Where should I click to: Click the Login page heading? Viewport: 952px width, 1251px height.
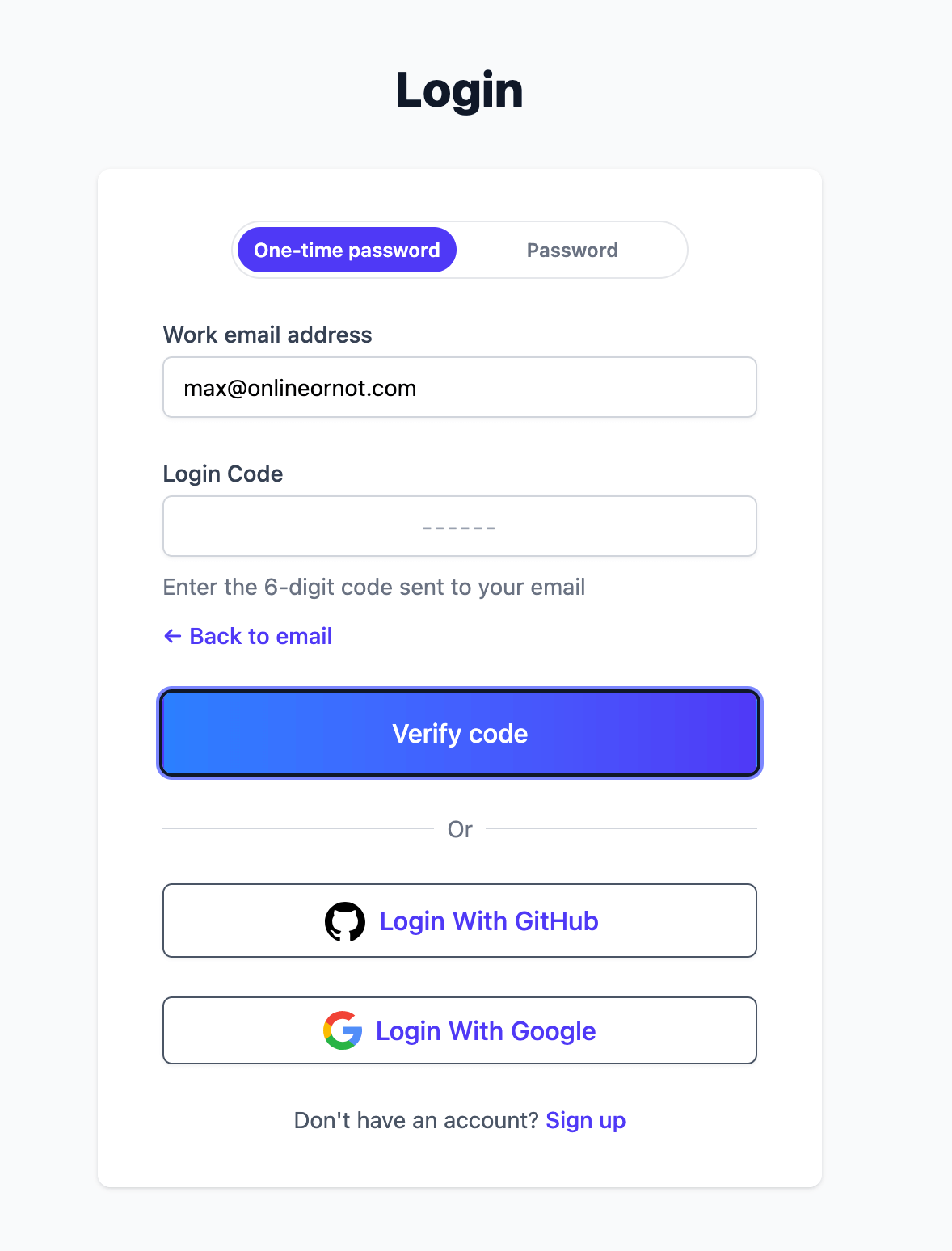tap(460, 90)
